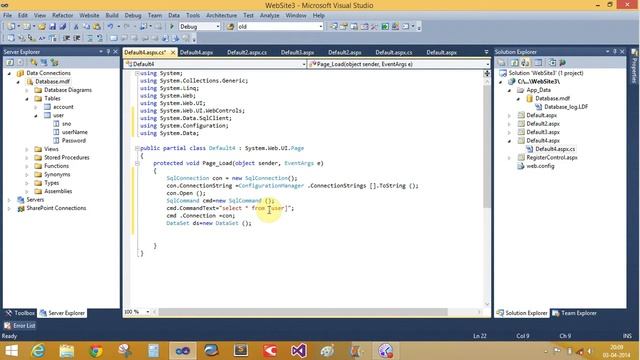Click the Paste toolbar icon
Viewport: 640px width, 360px height.
[97, 27]
